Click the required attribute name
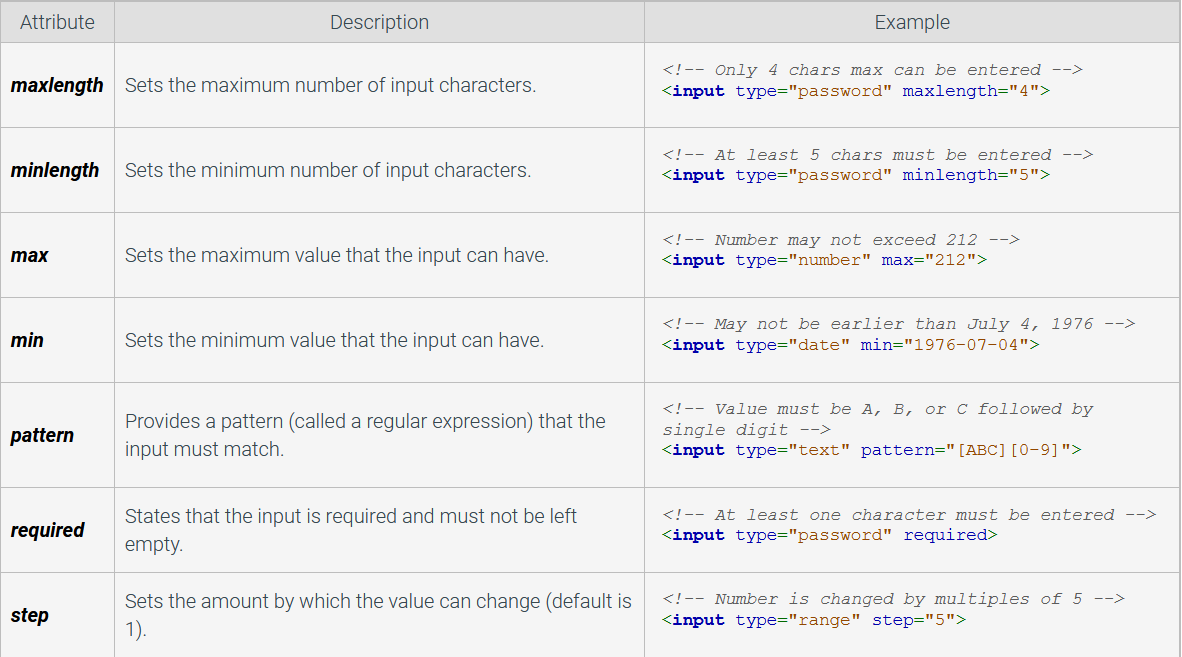1182x657 pixels. tap(47, 530)
